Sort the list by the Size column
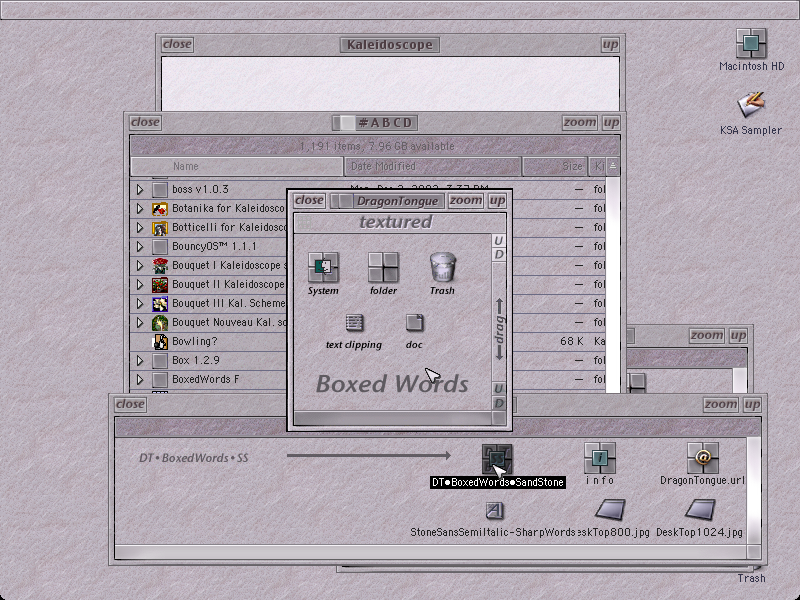800x600 pixels. pos(555,166)
